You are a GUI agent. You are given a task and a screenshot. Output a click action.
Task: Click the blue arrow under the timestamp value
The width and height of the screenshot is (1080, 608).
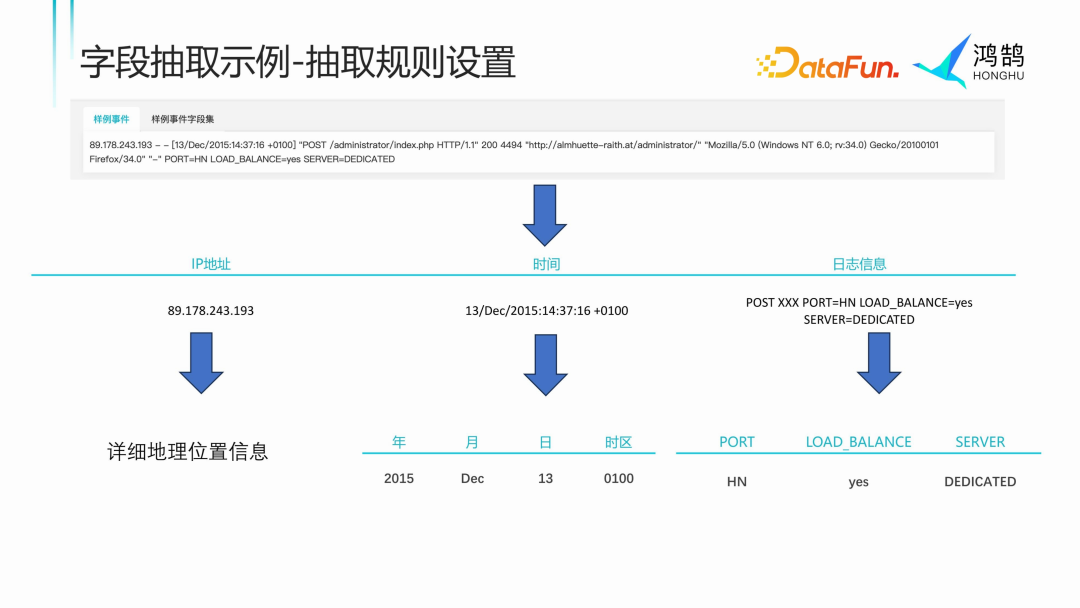[x=545, y=365]
